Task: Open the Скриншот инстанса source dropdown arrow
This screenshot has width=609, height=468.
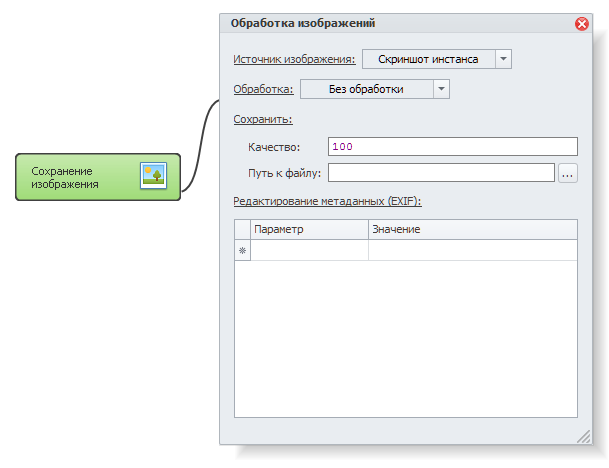Action: [x=503, y=59]
